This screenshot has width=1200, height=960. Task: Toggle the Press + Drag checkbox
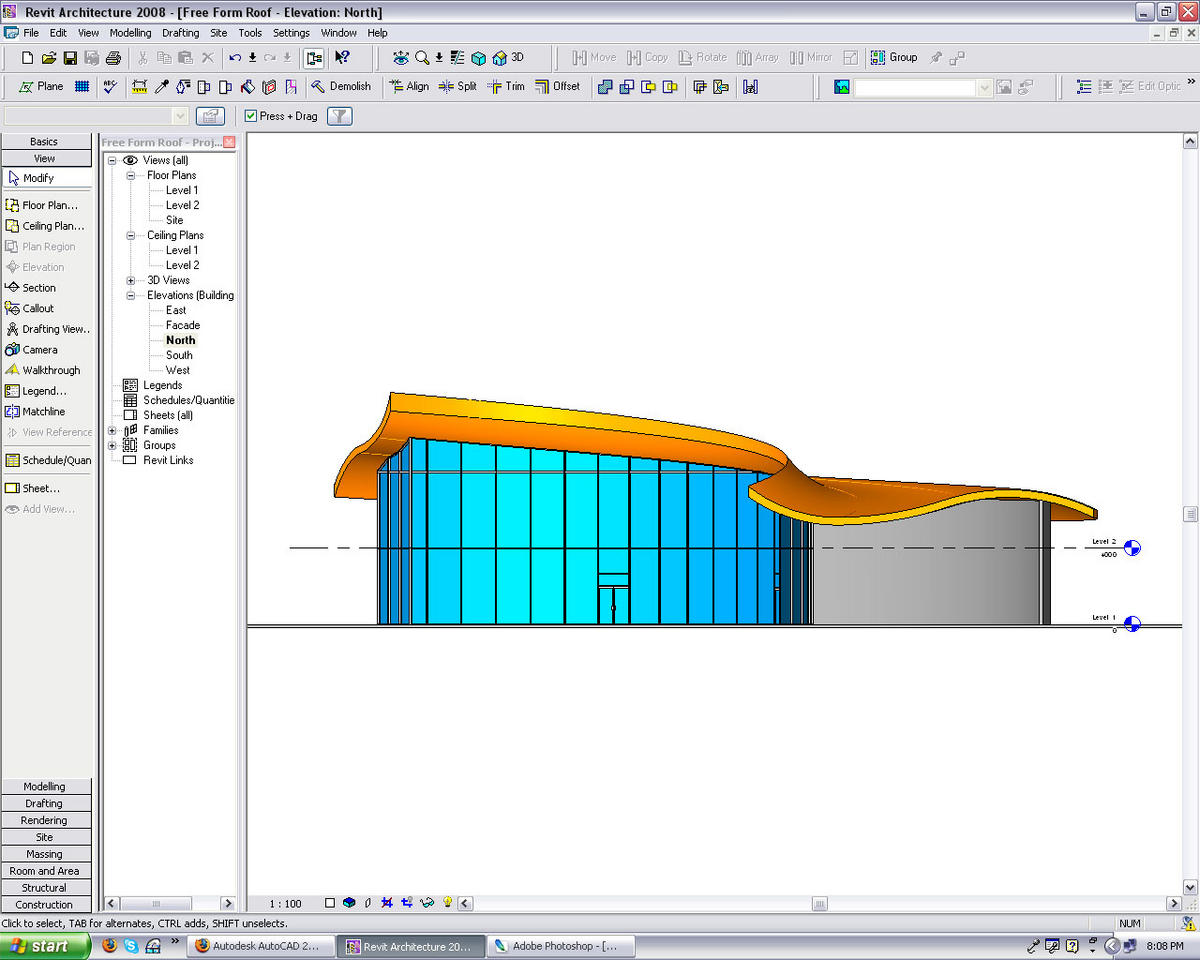point(251,116)
